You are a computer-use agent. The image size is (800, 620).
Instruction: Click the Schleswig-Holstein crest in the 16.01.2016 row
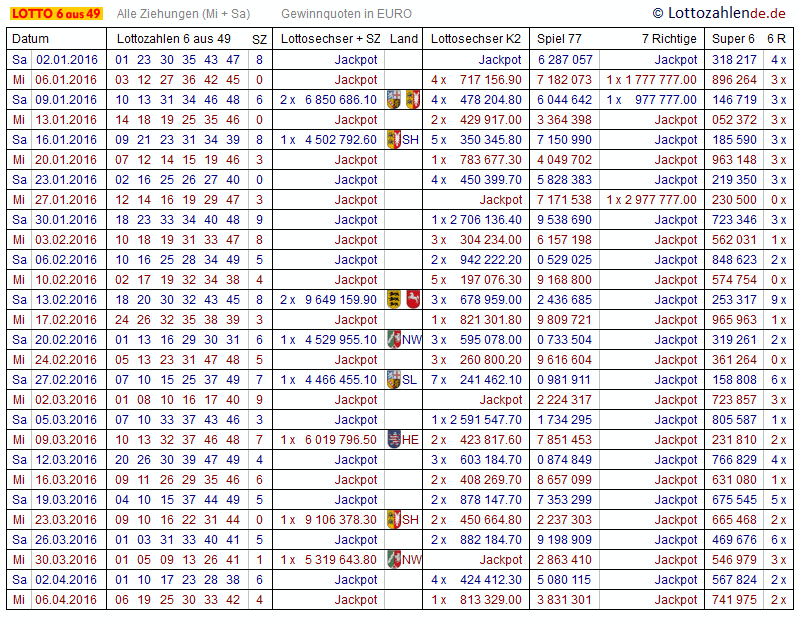point(394,140)
